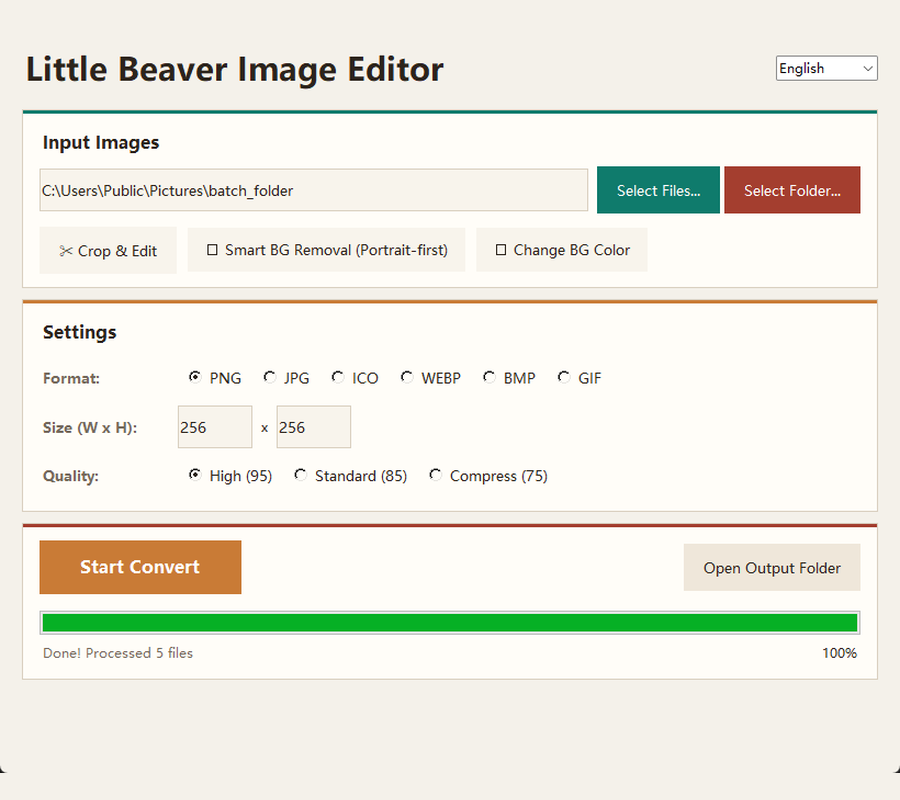Click the 100% progress label
This screenshot has height=800, width=900.
click(x=839, y=653)
